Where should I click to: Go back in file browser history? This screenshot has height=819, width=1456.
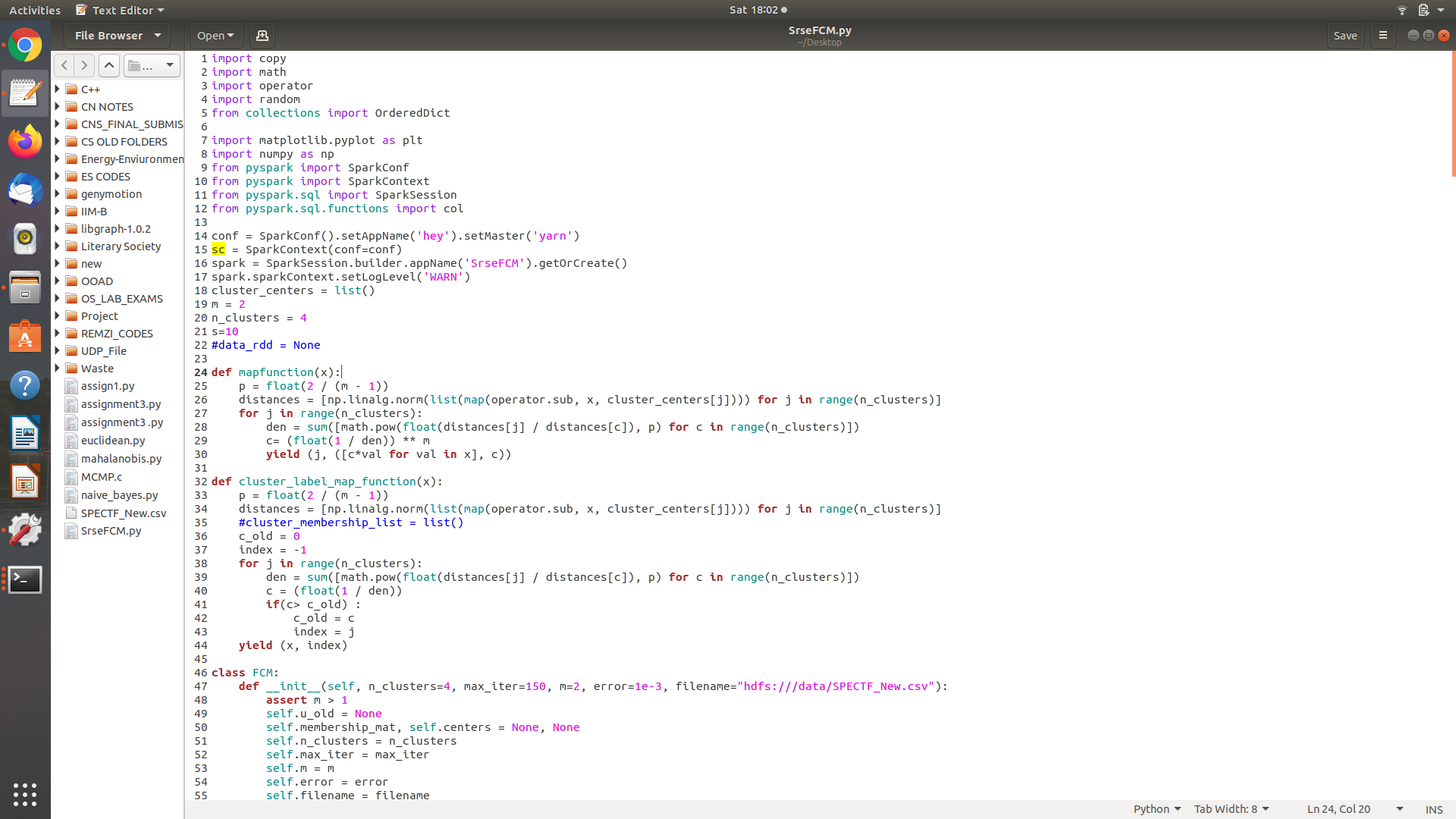tap(64, 66)
